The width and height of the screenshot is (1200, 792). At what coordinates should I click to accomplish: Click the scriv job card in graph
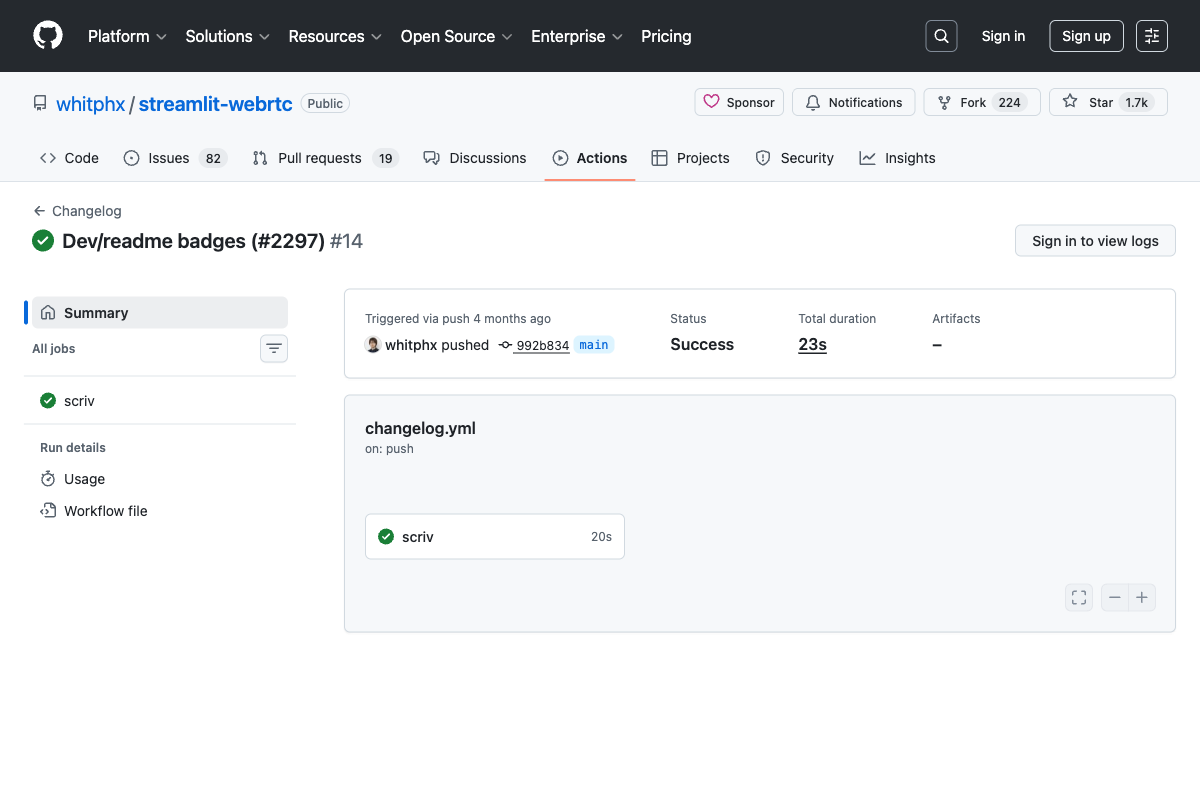click(x=495, y=537)
